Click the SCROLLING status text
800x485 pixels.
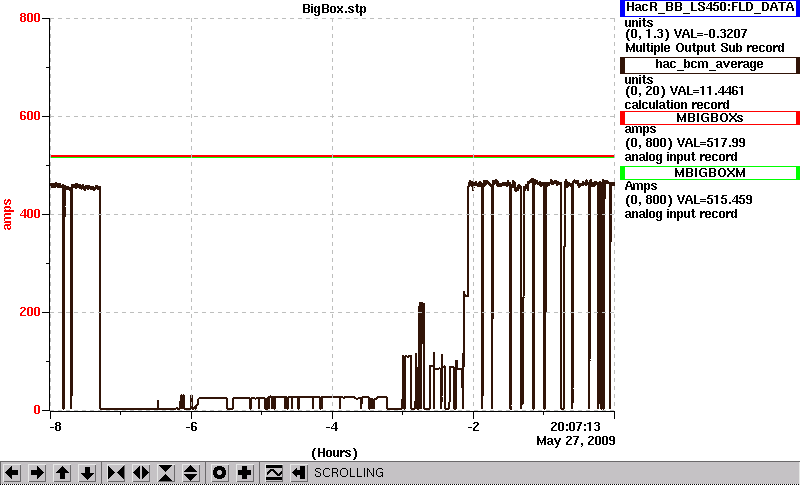pos(349,473)
